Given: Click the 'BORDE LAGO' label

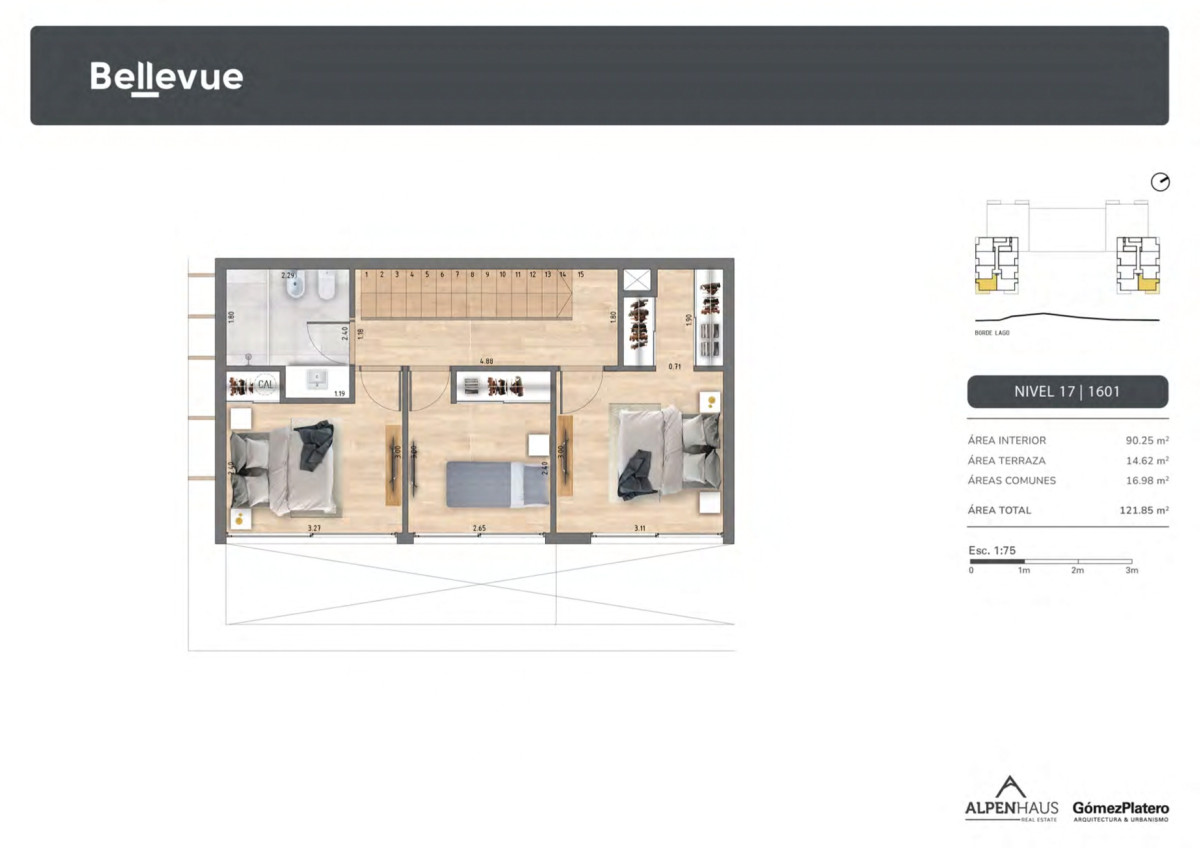Looking at the screenshot, I should [992, 332].
